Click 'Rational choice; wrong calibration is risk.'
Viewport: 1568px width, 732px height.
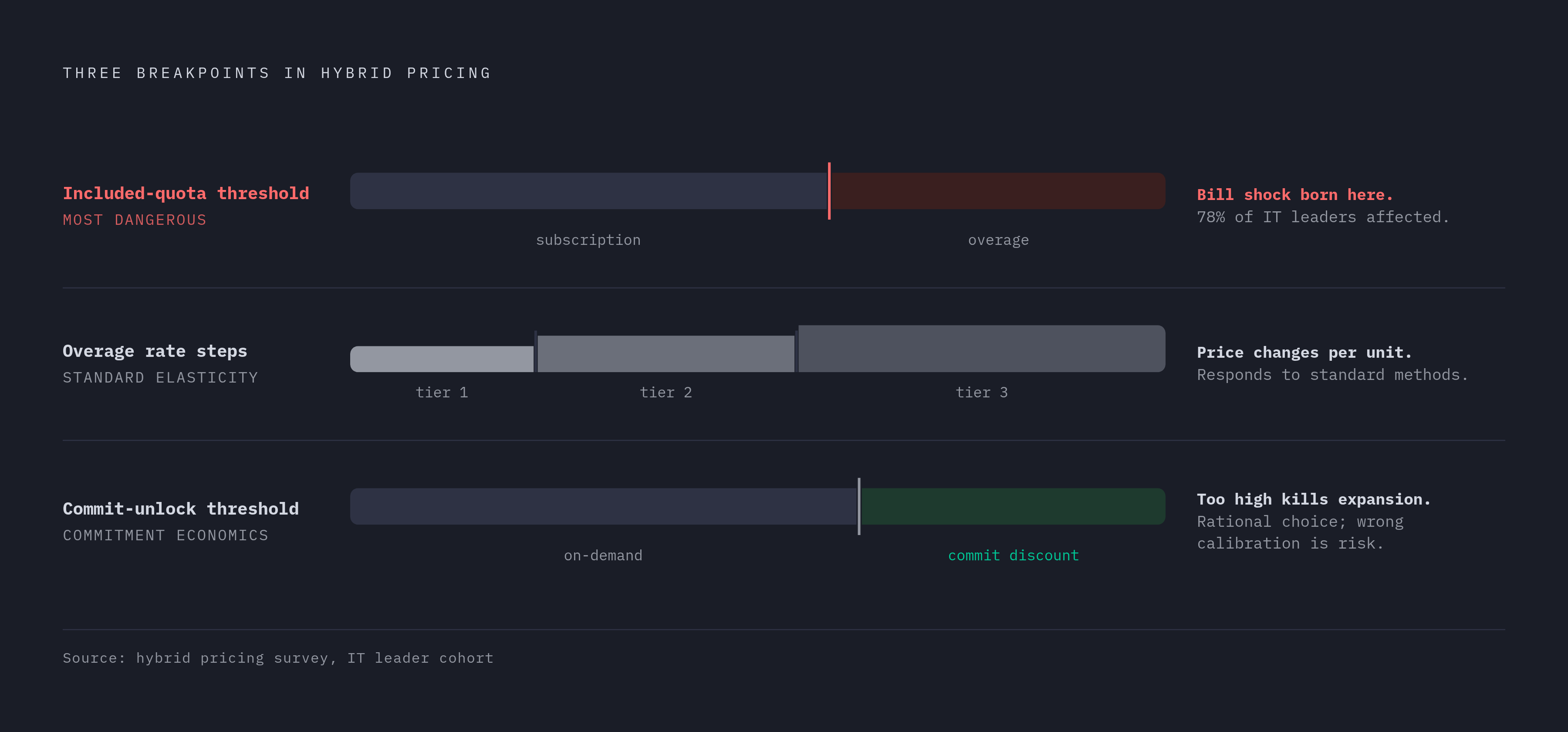1300,532
